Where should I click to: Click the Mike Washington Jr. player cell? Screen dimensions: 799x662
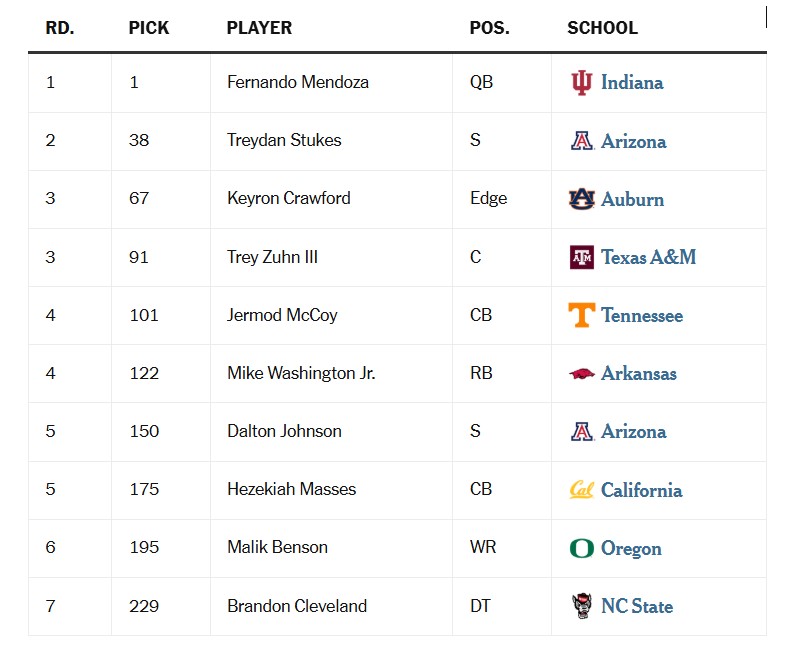pos(331,374)
